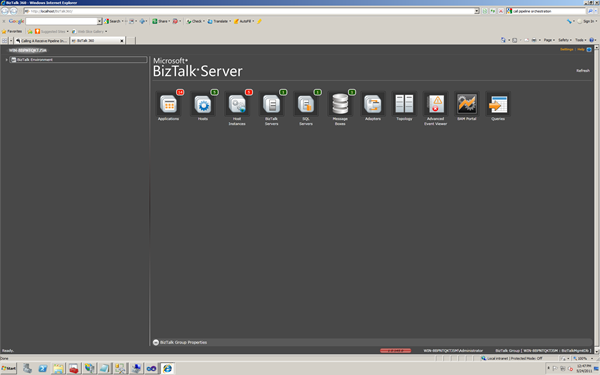Open the Host Instances icon
The width and height of the screenshot is (600, 375).
coord(237,104)
